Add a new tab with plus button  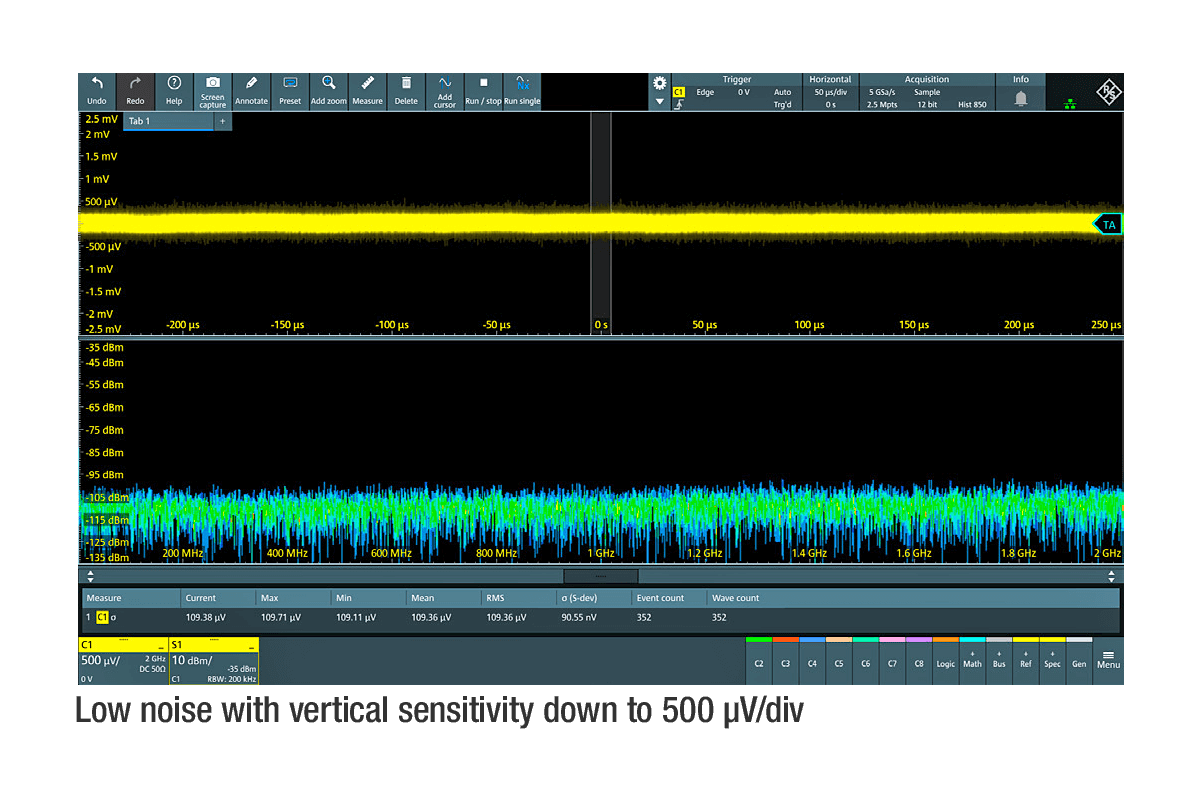tap(223, 121)
